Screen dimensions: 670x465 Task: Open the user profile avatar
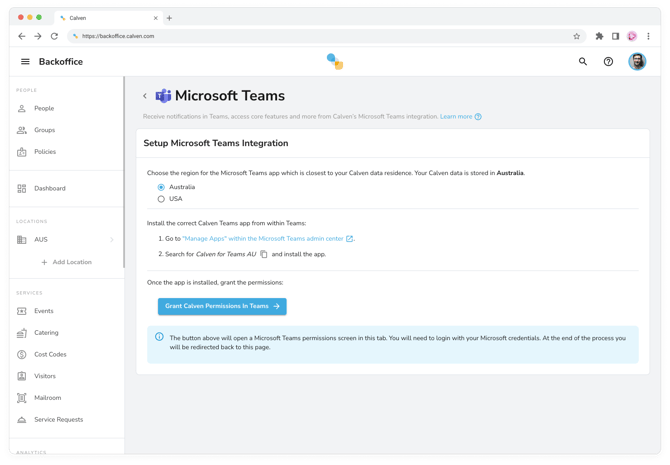(637, 62)
